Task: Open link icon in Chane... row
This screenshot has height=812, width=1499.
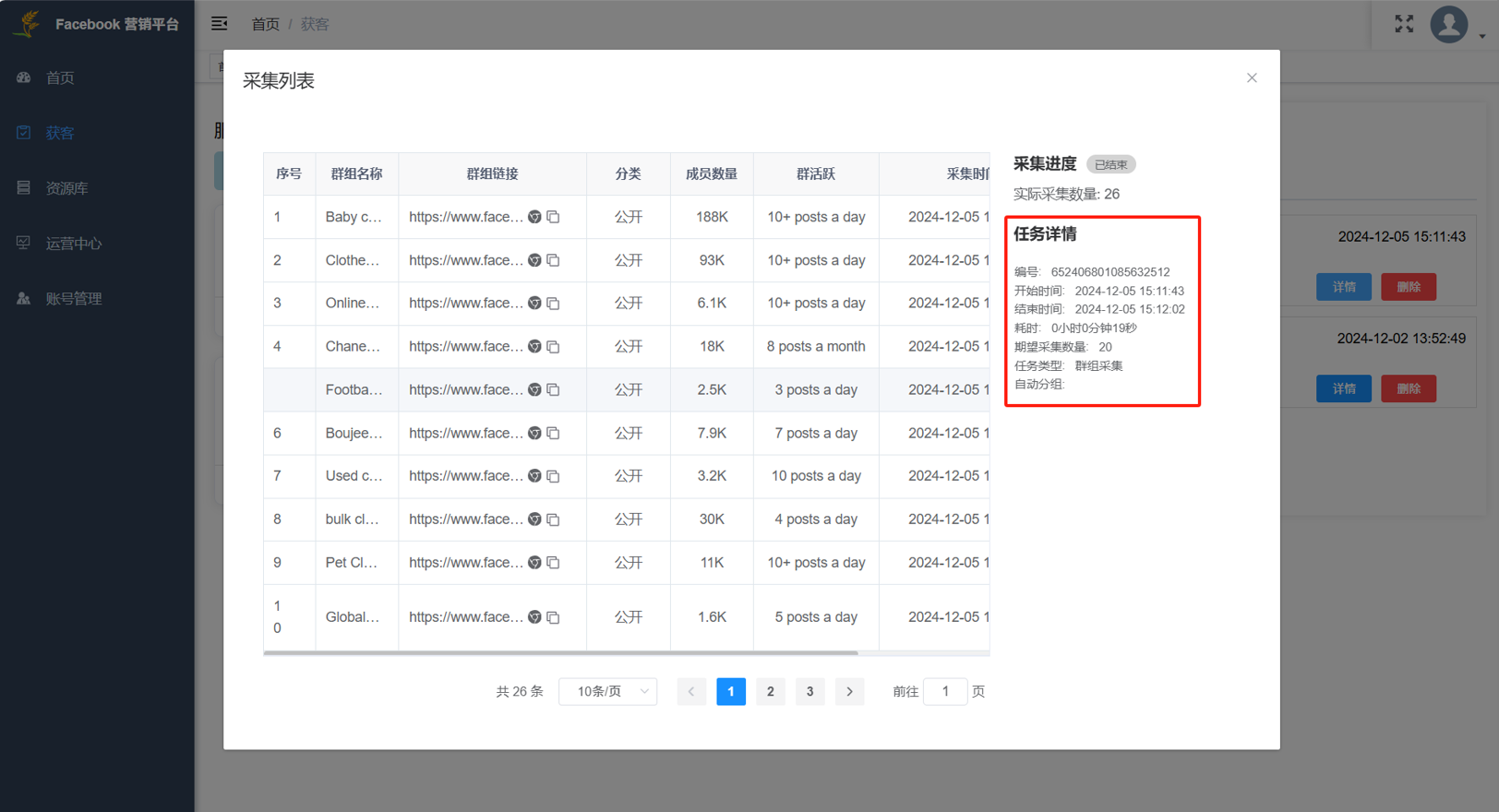Action: (534, 346)
